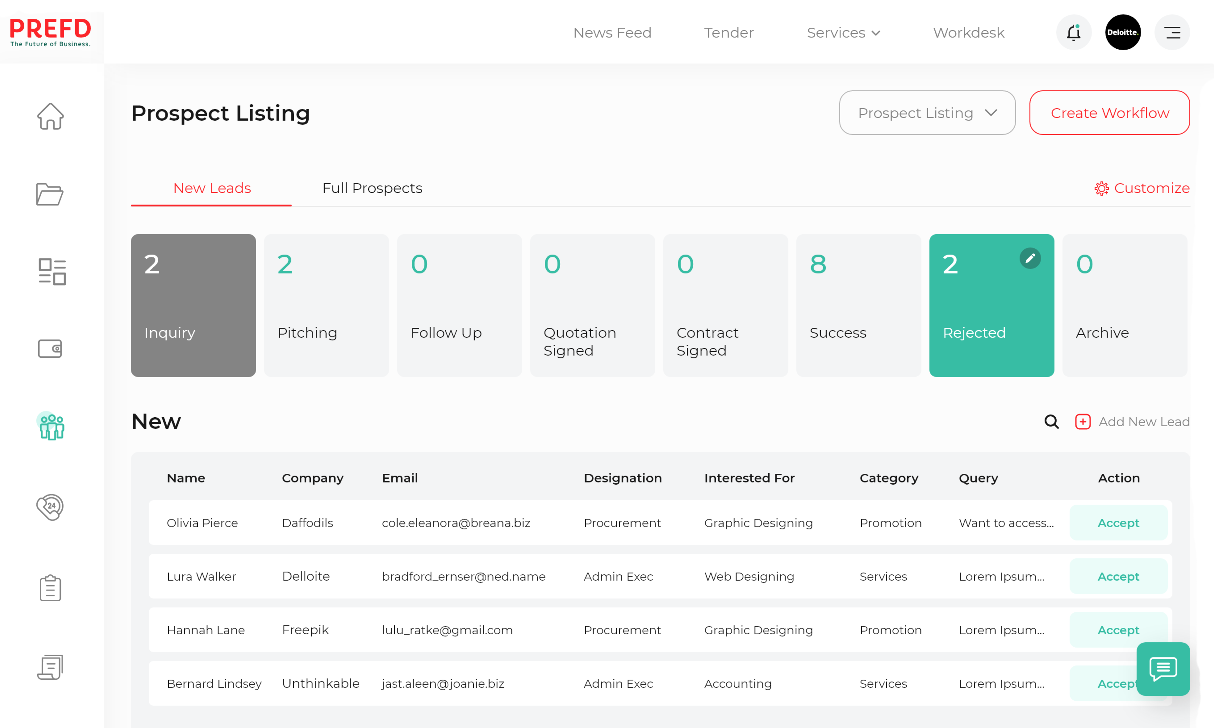Open the Deloitte profile avatar

pos(1123,32)
